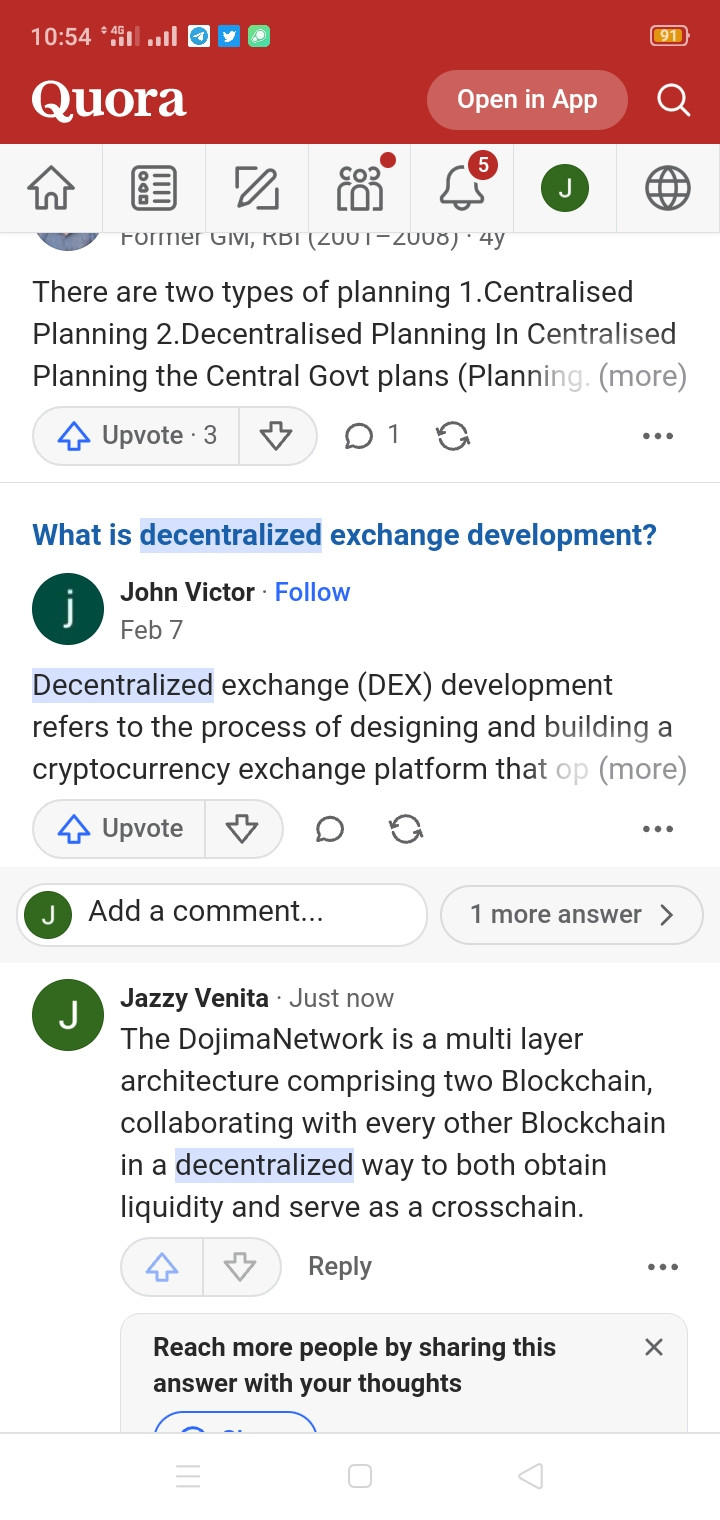The height and width of the screenshot is (1520, 720).
Task: Dismiss the share this answer prompt
Action: (654, 1347)
